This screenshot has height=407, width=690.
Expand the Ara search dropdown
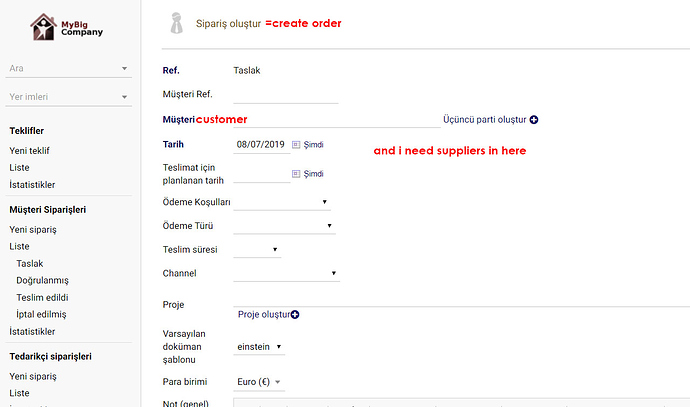pyautogui.click(x=124, y=69)
